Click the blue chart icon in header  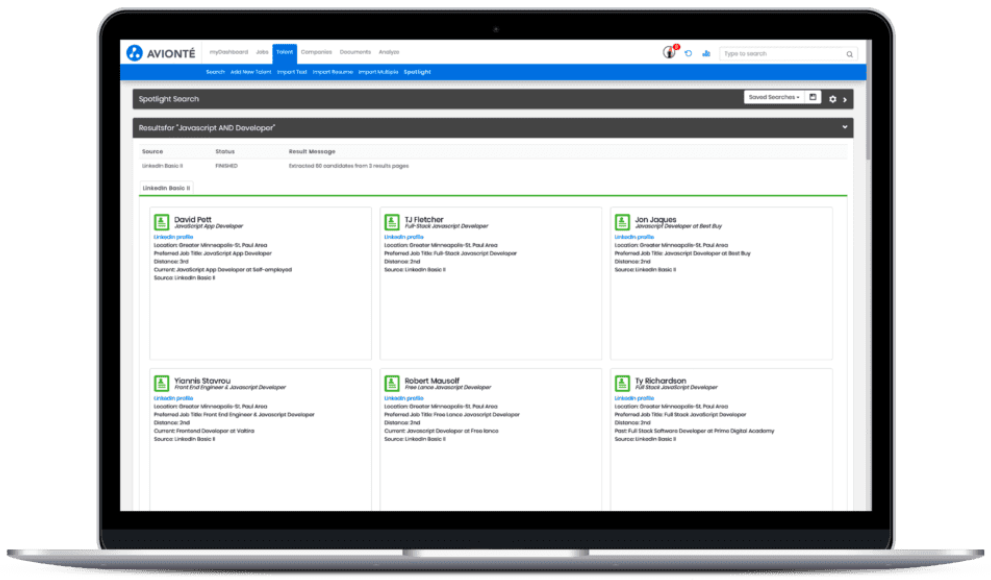pos(706,53)
